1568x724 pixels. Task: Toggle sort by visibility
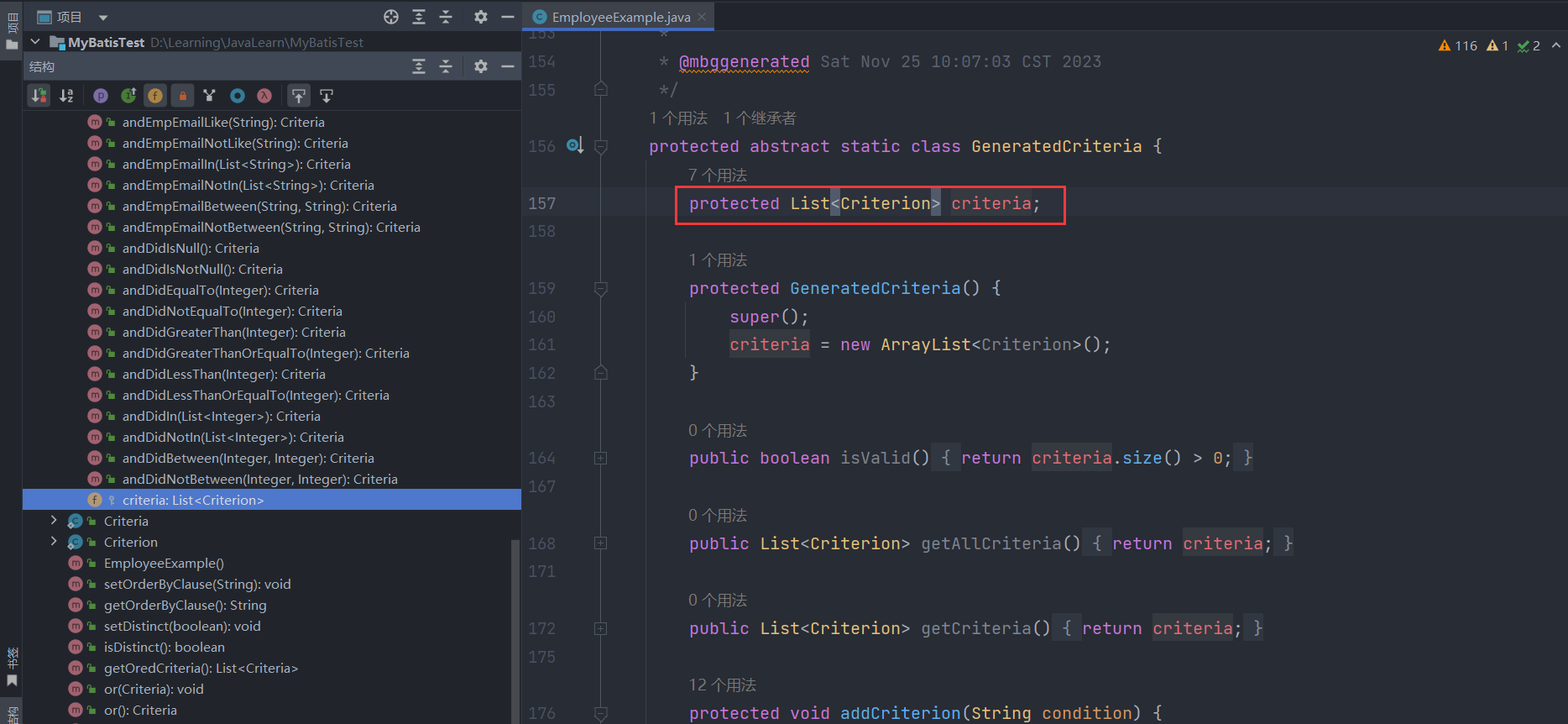tap(39, 96)
